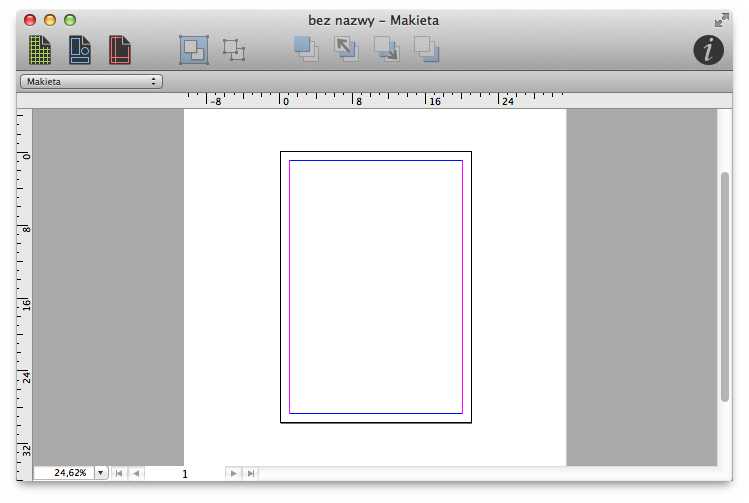Open the zoom percentage dropdown arrow
Screen dimensions: 749x503
[101, 473]
